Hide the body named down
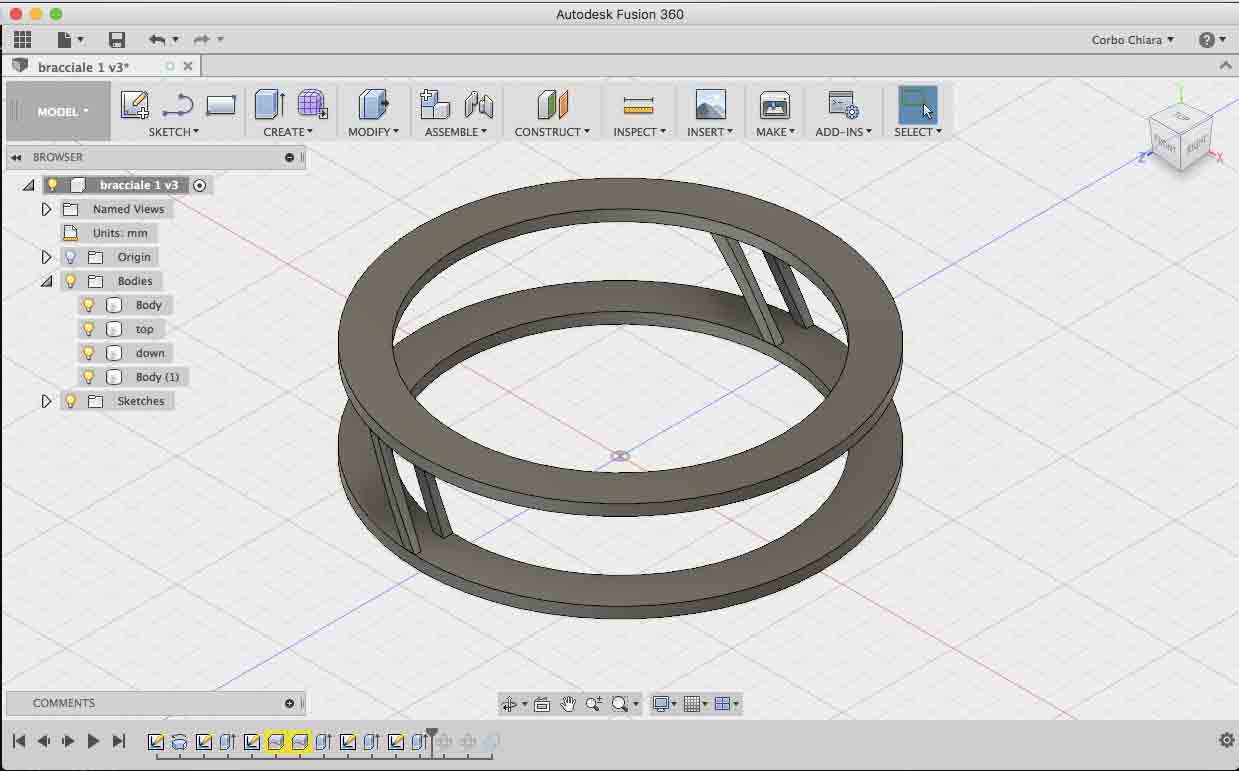This screenshot has width=1239, height=771. (88, 353)
